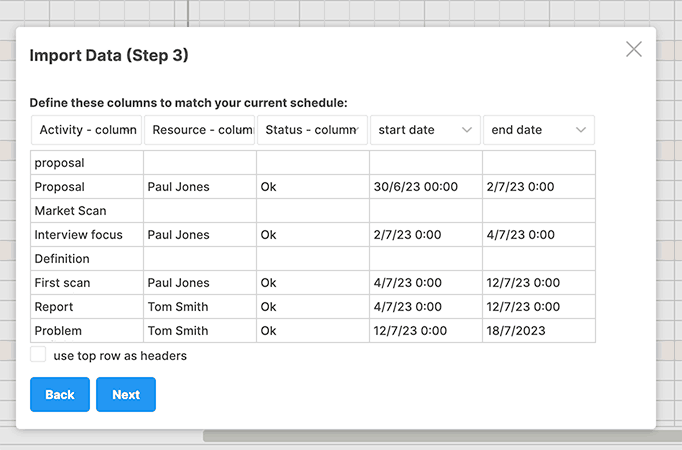Viewport: 682px width, 450px height.
Task: Open the start date column dropdown
Action: point(425,130)
